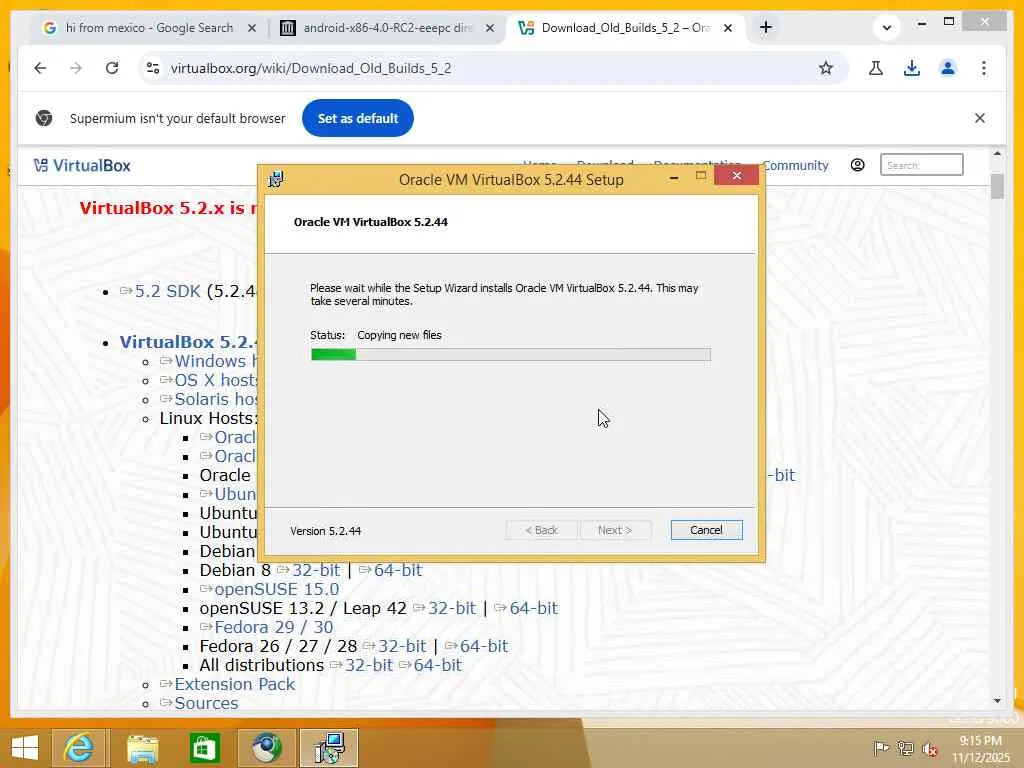This screenshot has height=768, width=1024.
Task: Switch to Supermium browser taskbar icon
Action: (267, 748)
